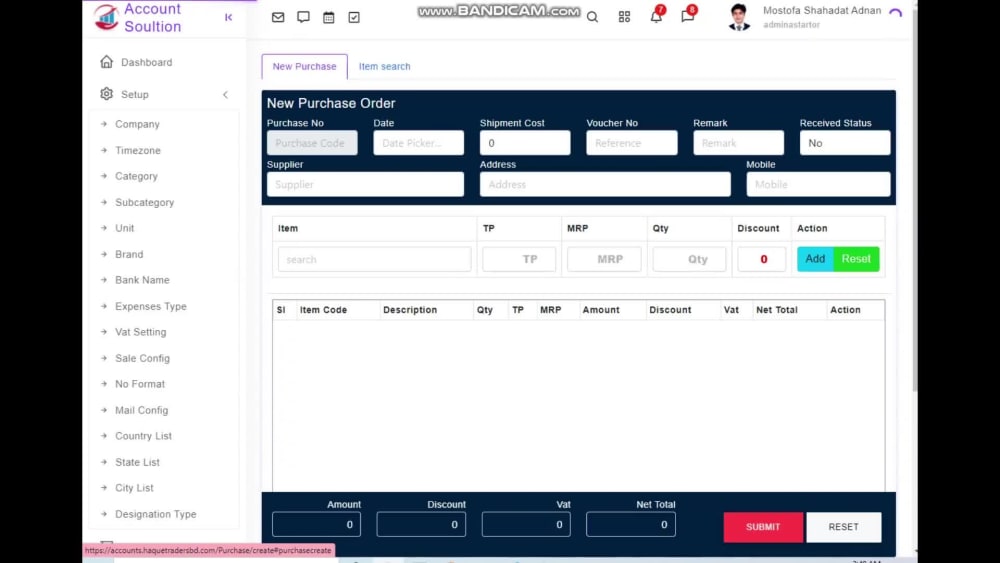
Task: Open the Date Picker field
Action: (x=418, y=143)
